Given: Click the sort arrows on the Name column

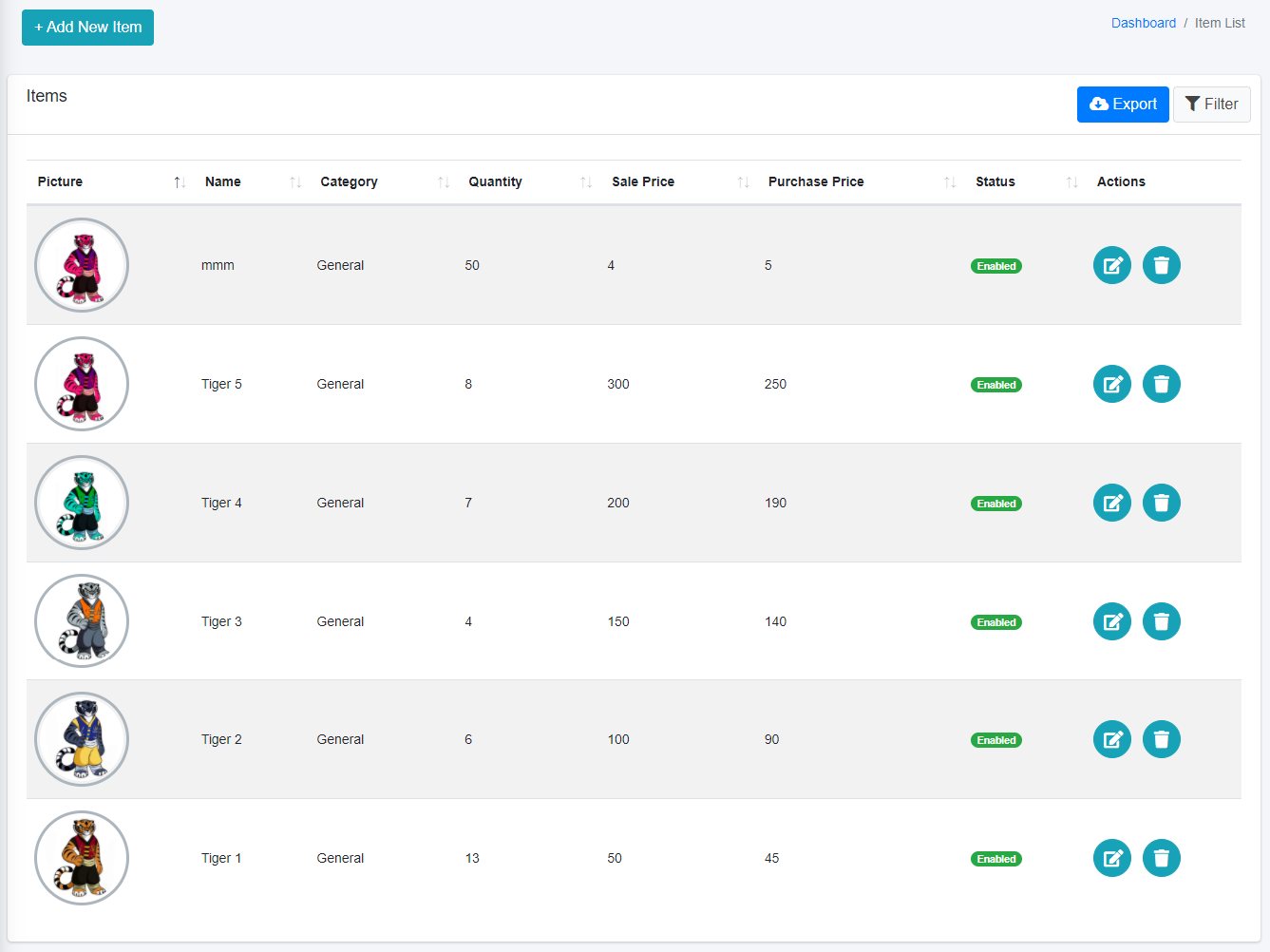Looking at the screenshot, I should 294,181.
